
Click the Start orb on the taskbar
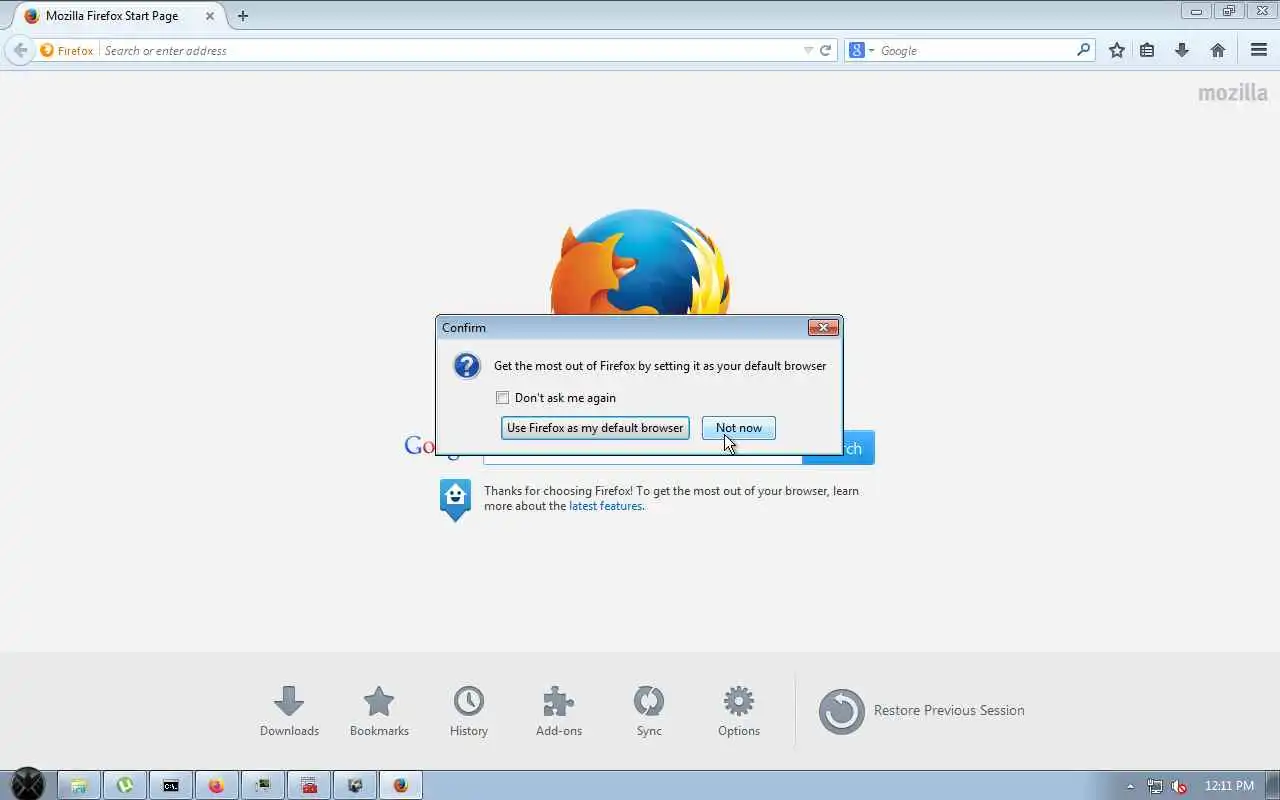coord(27,785)
